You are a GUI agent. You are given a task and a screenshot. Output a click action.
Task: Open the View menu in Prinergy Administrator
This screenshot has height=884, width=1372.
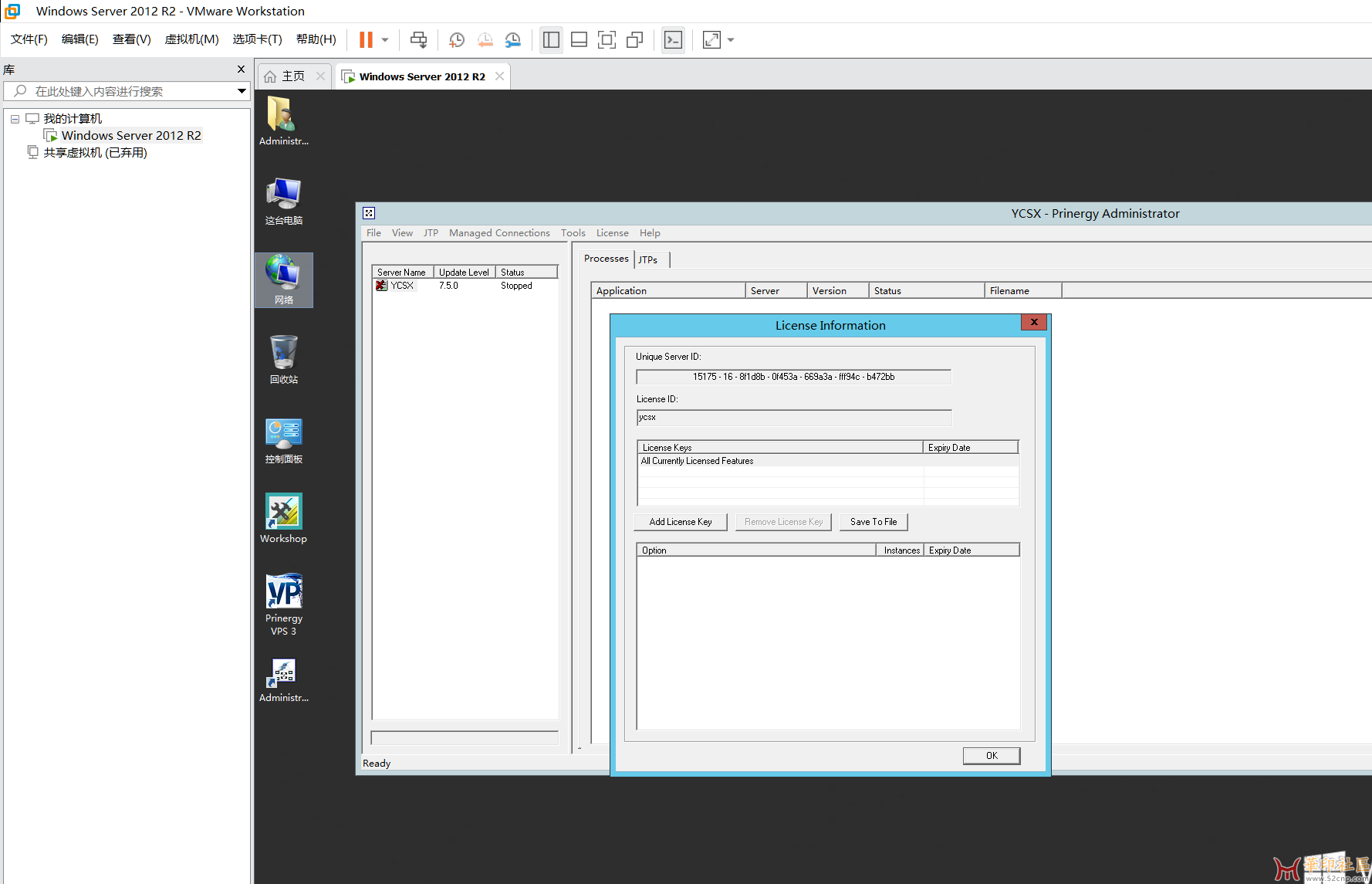(x=402, y=232)
